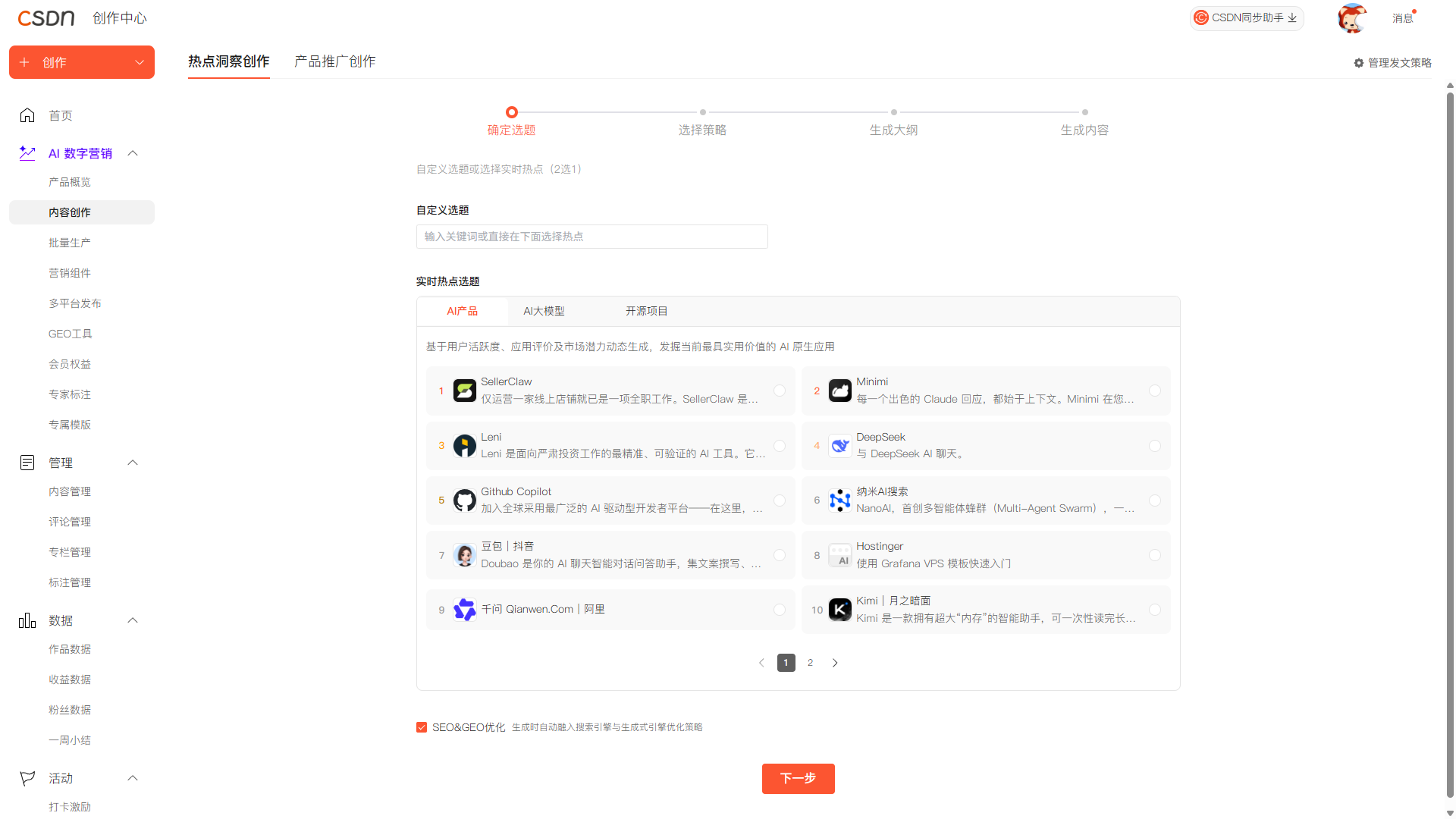Image resolution: width=1456 pixels, height=819 pixels.
Task: Open 内容管理 sidebar link
Action: coord(70,491)
